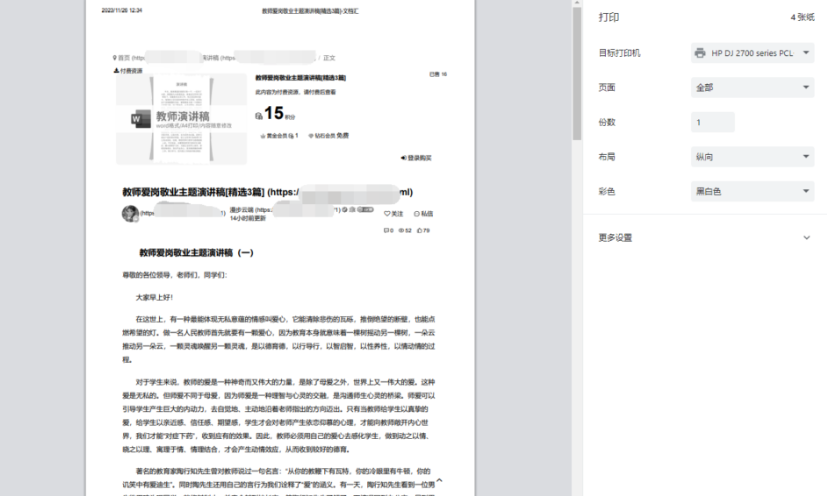Open the 布局 layout dropdown showing 纵向
This screenshot has height=496, width=827.
point(752,157)
